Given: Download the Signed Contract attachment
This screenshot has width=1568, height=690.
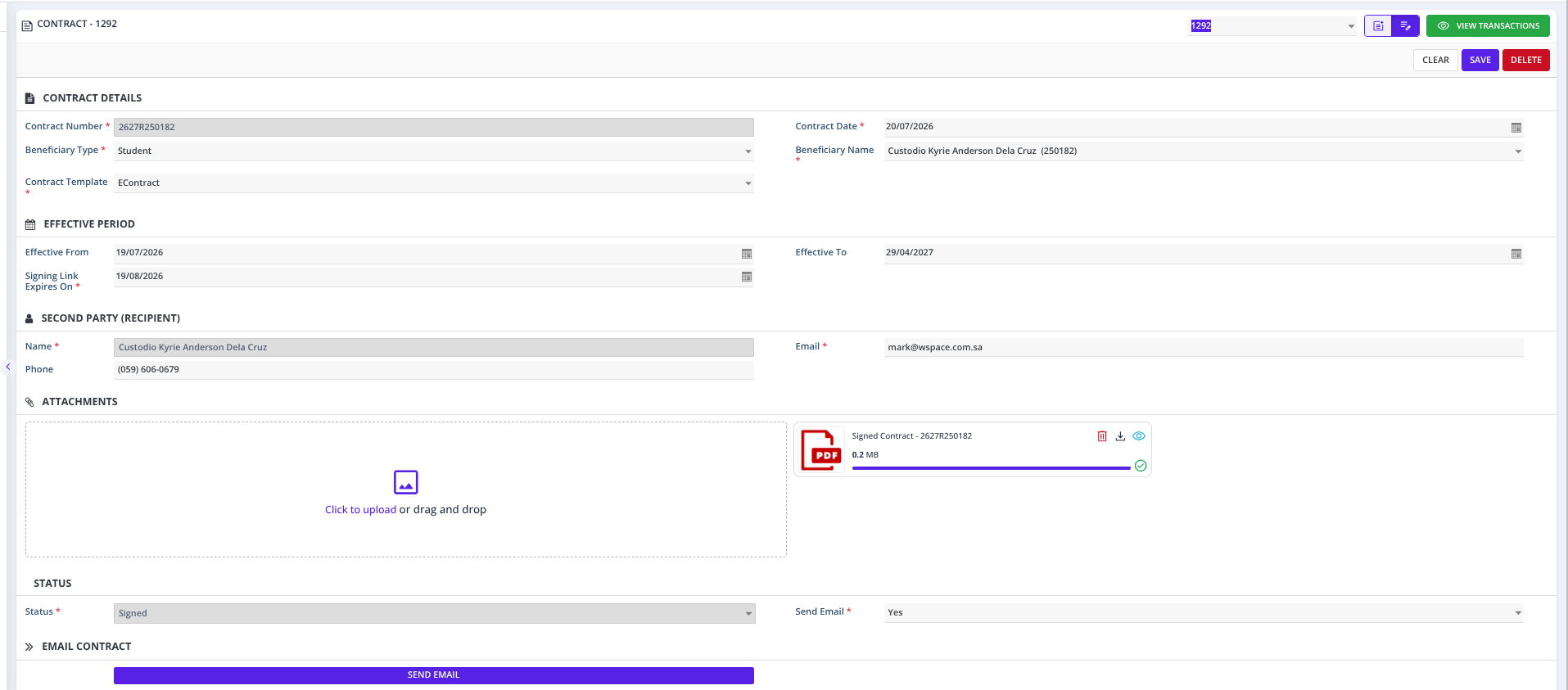Looking at the screenshot, I should pyautogui.click(x=1120, y=436).
